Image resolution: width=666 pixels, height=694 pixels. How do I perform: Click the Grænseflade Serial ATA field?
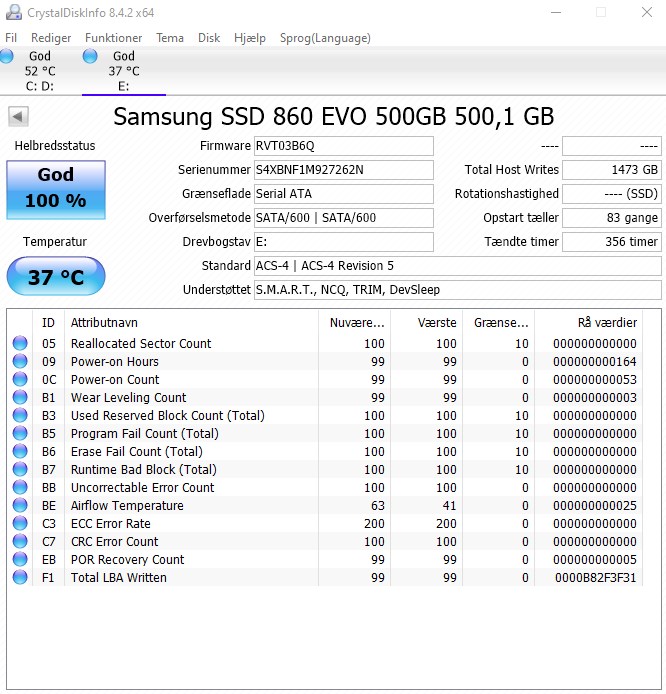click(x=343, y=194)
